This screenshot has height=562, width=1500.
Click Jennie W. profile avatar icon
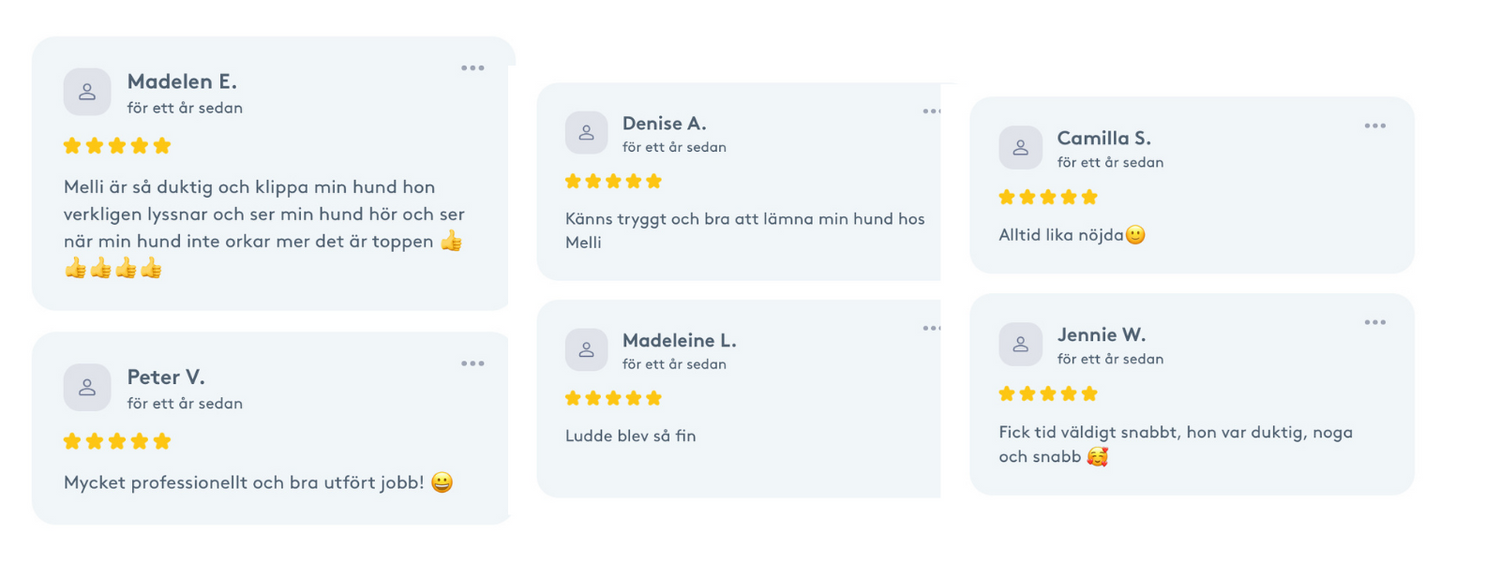pyautogui.click(x=1020, y=344)
